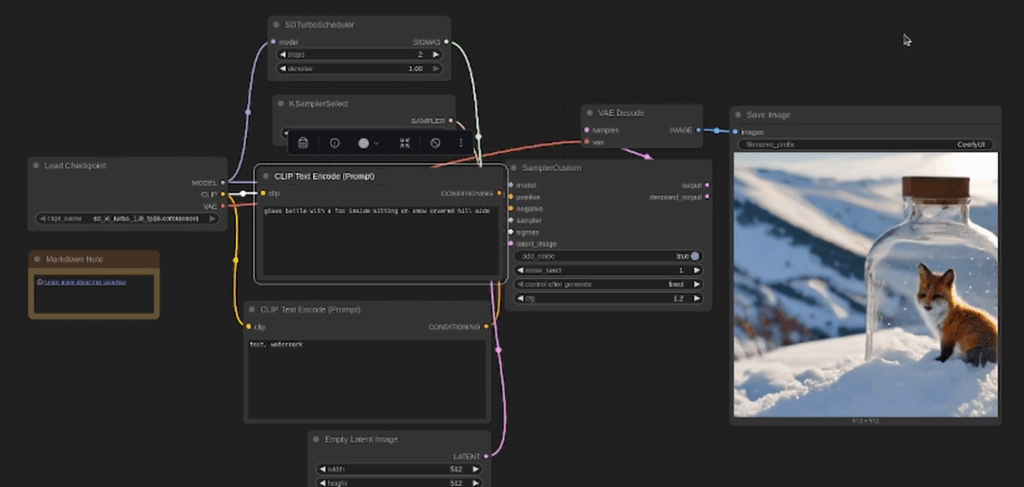The width and height of the screenshot is (1024, 487).
Task: Increase the cfg value with right arrow
Action: point(697,298)
